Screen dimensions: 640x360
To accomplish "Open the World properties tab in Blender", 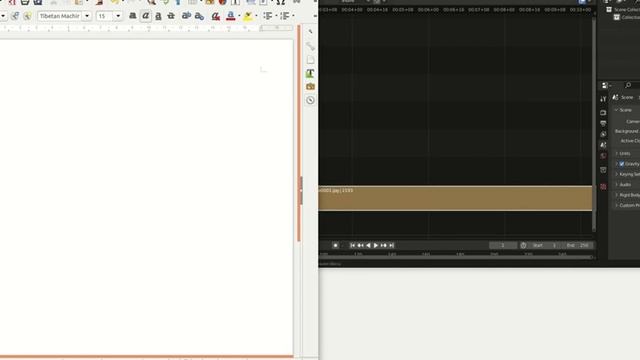I will (603, 156).
